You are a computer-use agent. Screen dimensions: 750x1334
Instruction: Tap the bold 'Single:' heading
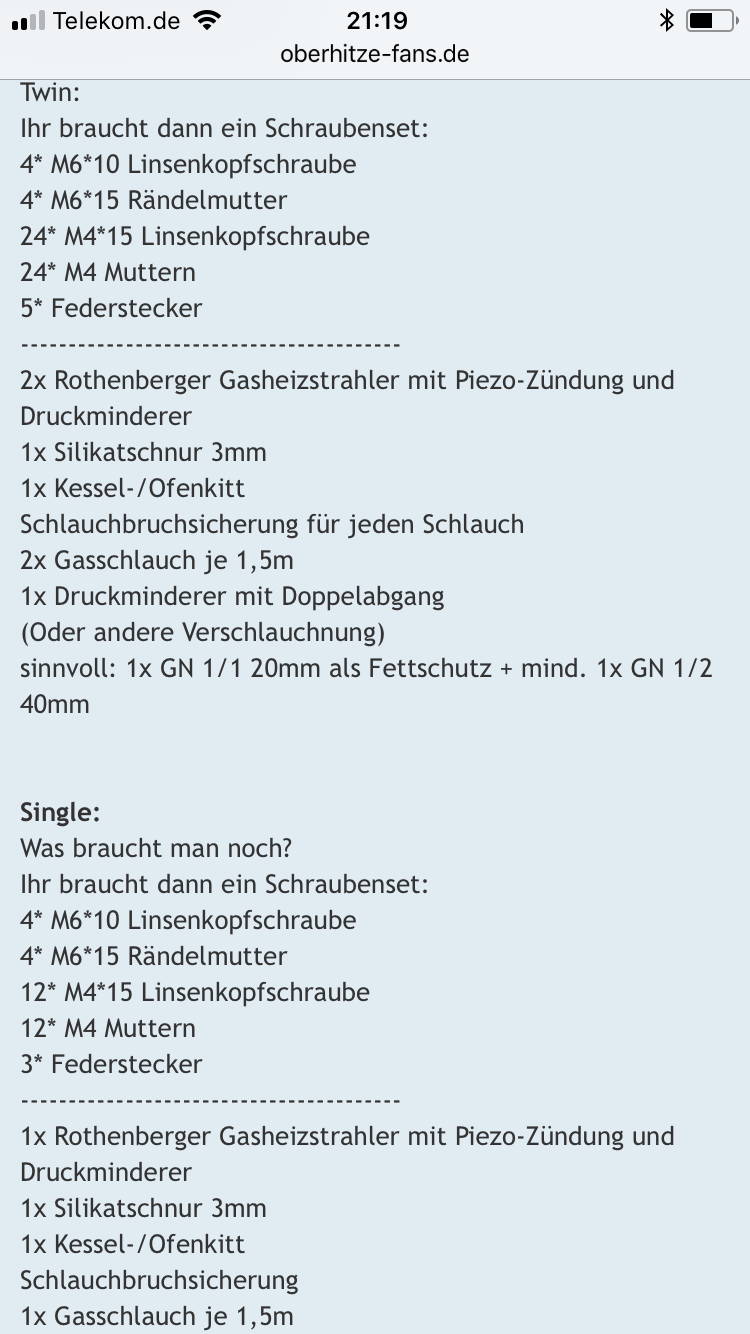click(60, 812)
